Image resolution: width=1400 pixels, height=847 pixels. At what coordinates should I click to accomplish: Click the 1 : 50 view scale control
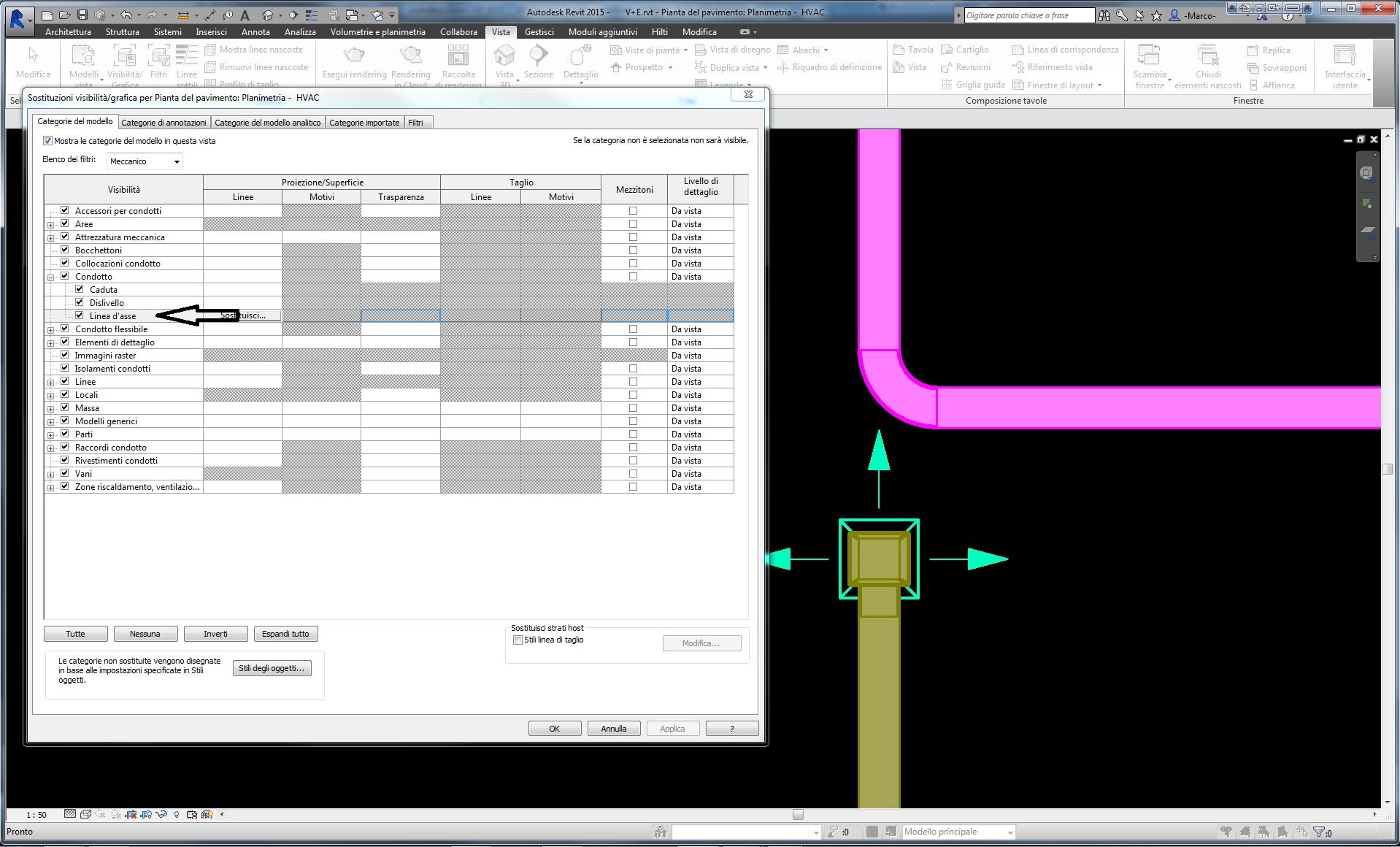(36, 815)
